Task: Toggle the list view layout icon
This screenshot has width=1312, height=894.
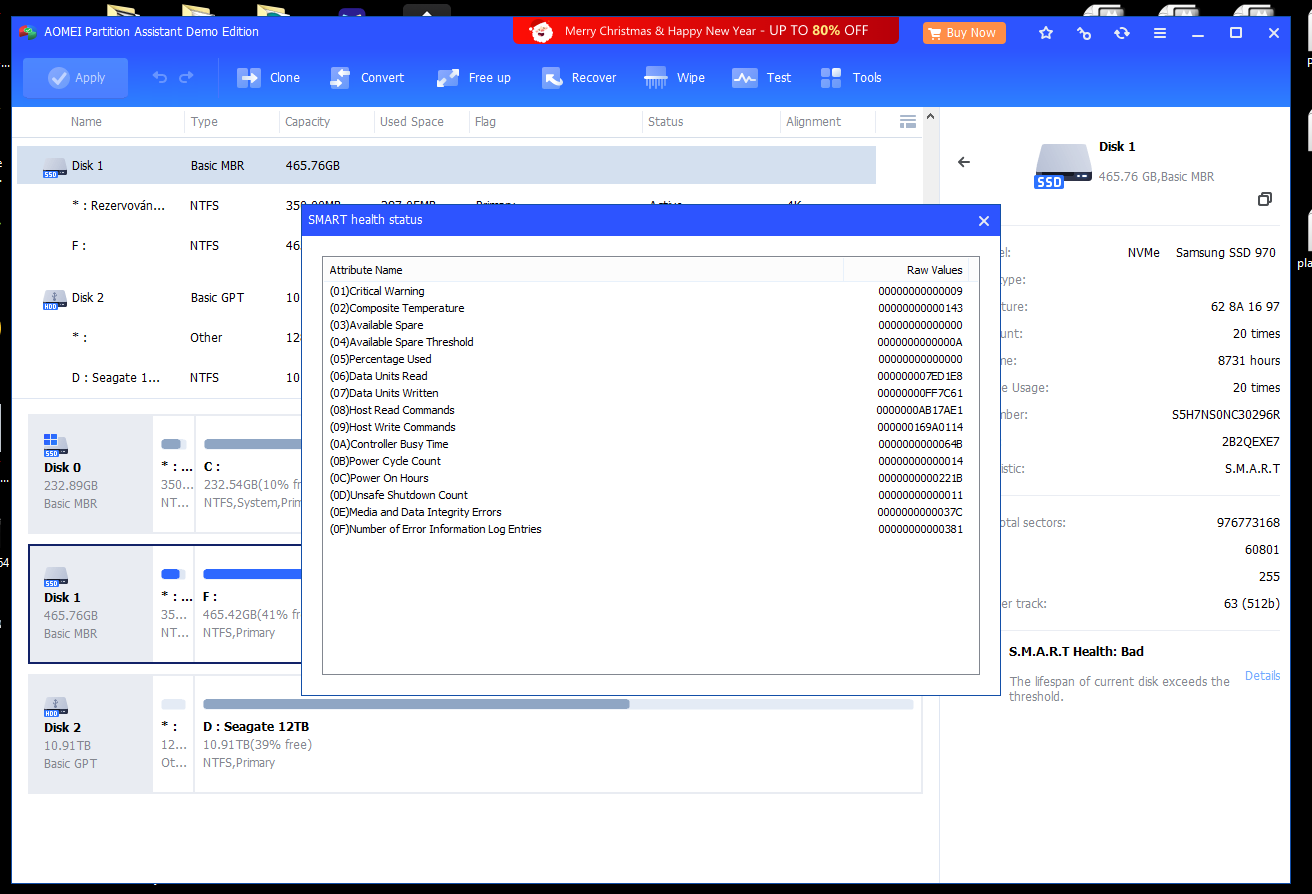Action: coord(908,122)
